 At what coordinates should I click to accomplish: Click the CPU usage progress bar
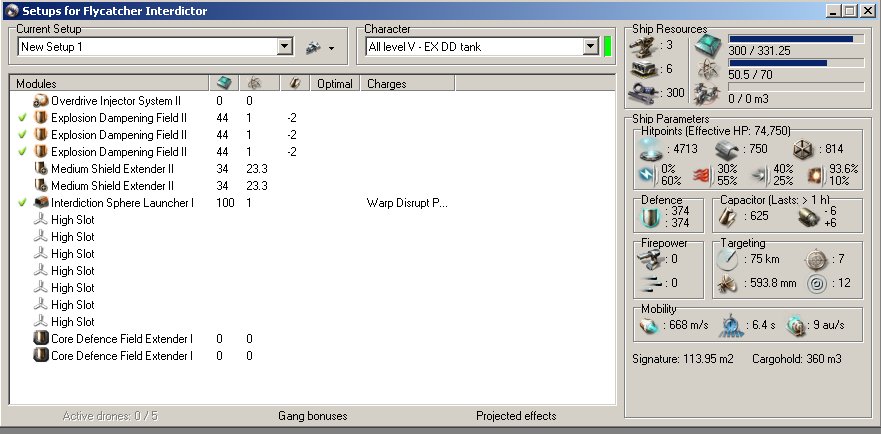pos(796,39)
